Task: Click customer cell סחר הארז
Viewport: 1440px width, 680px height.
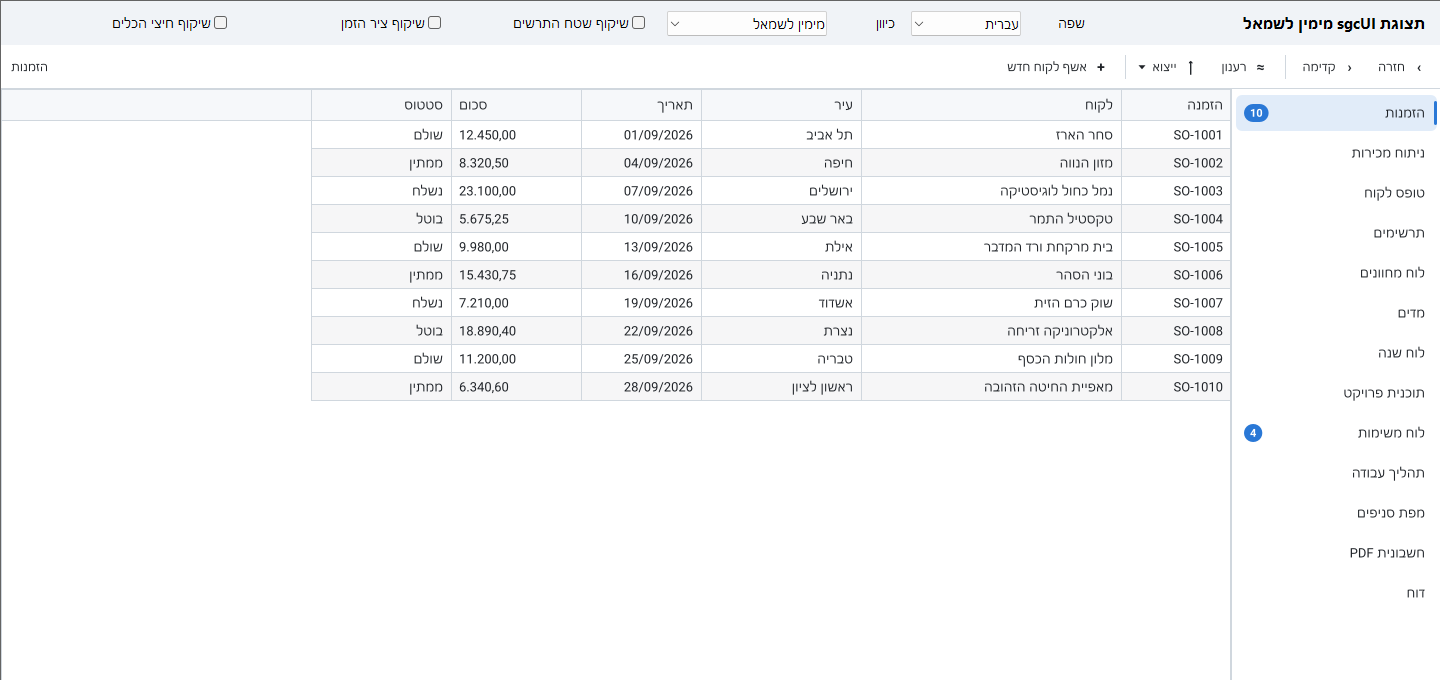Action: (x=992, y=135)
